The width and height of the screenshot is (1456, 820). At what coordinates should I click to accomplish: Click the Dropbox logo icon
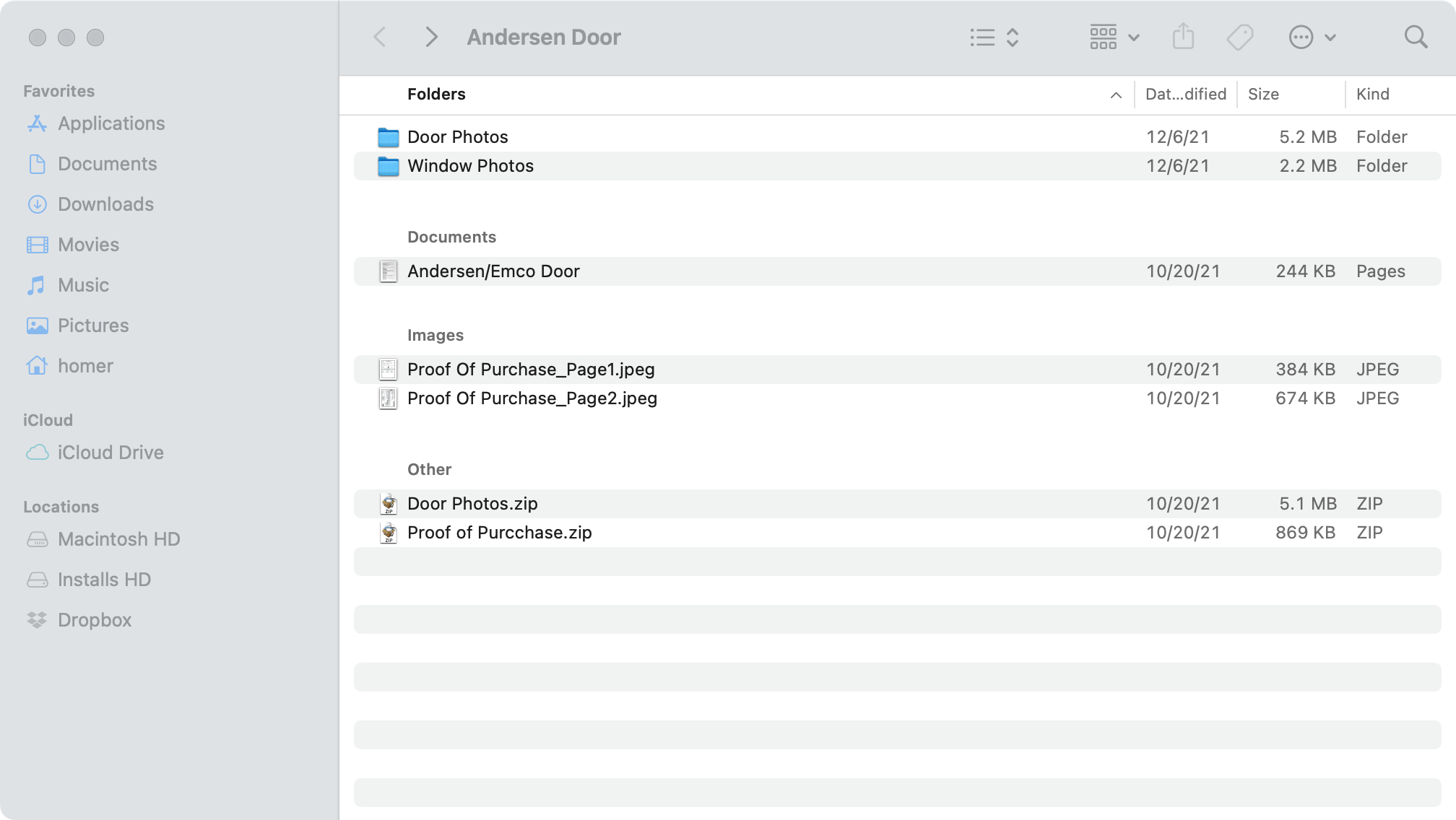point(37,620)
